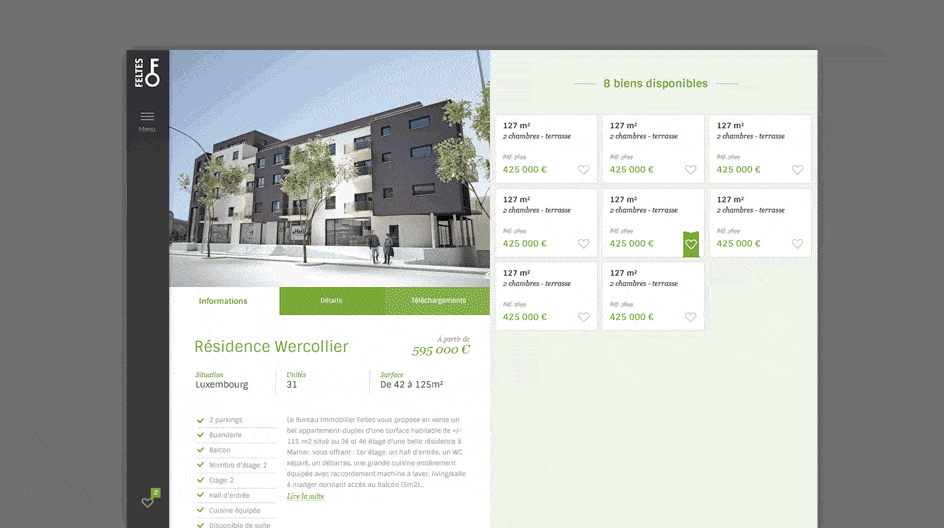Screen dimensions: 944x528
Task: Click the '595 000 €' starting price
Action: click(441, 350)
